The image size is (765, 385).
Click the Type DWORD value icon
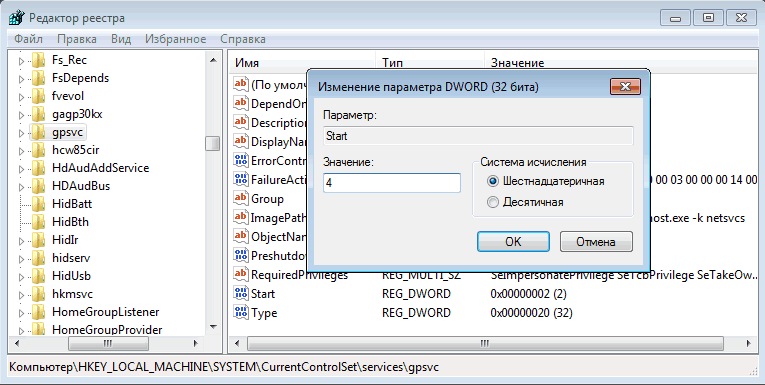241,312
